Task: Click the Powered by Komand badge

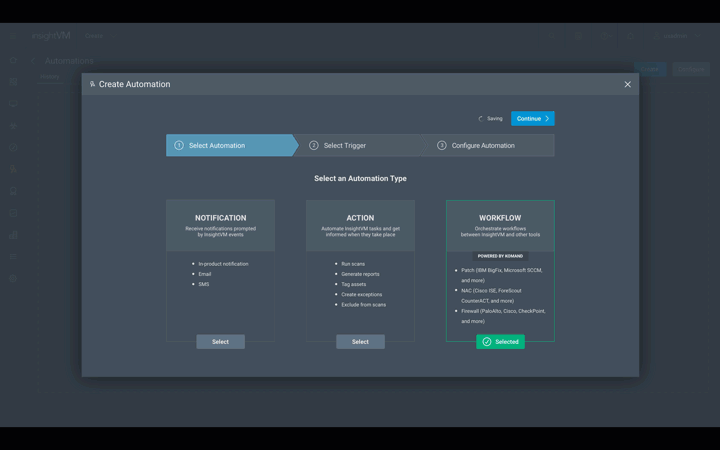Action: 500,256
